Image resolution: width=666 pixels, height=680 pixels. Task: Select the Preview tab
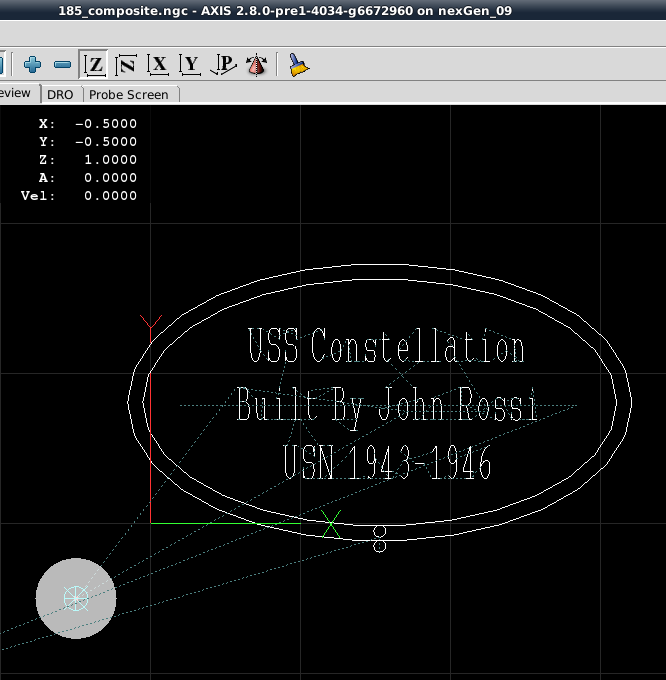click(x=16, y=93)
